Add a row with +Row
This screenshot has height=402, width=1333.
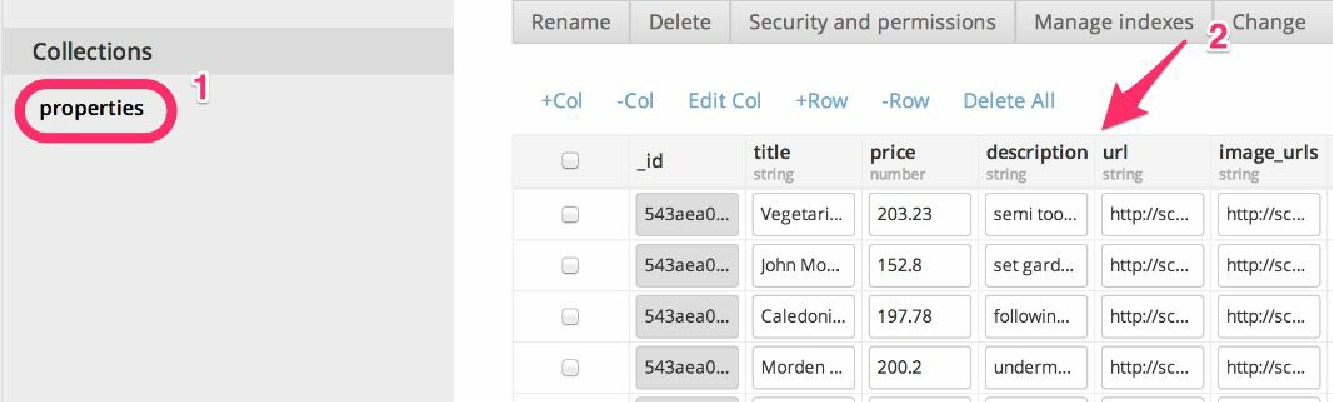[822, 101]
